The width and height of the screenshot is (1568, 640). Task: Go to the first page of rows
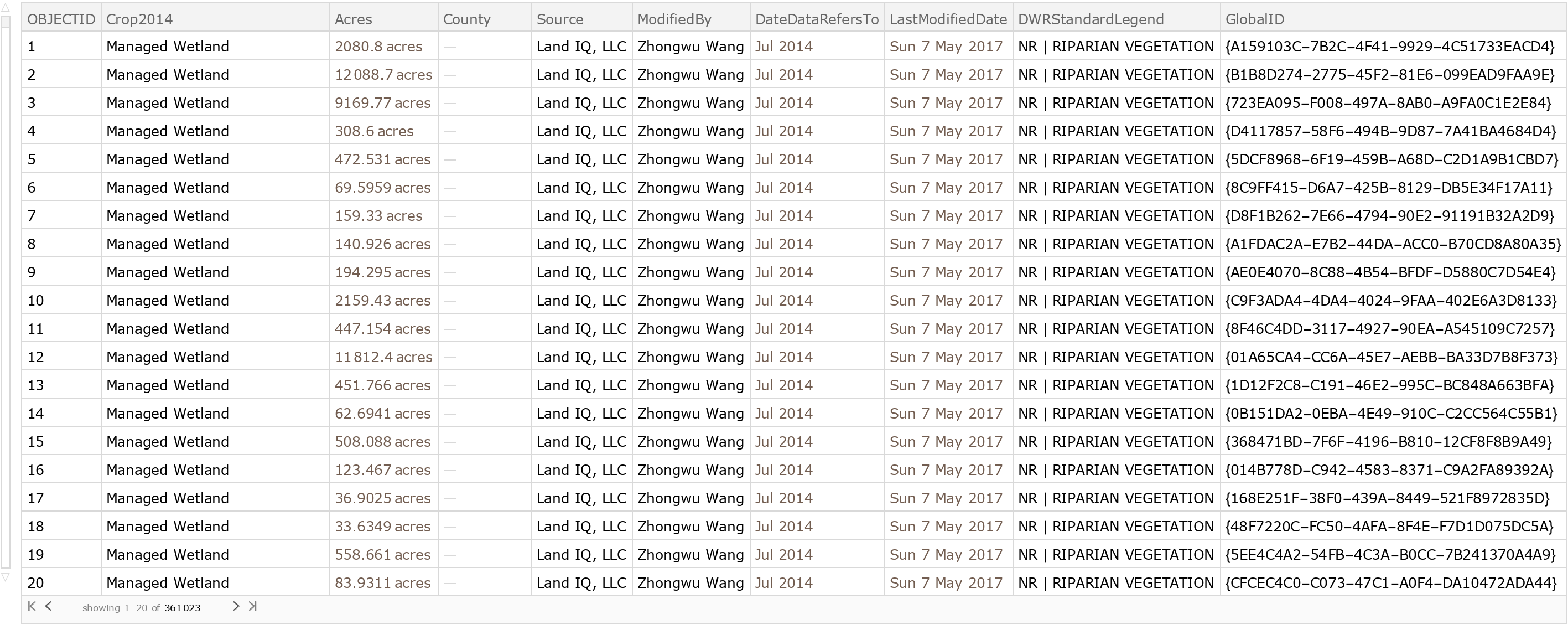click(x=32, y=606)
